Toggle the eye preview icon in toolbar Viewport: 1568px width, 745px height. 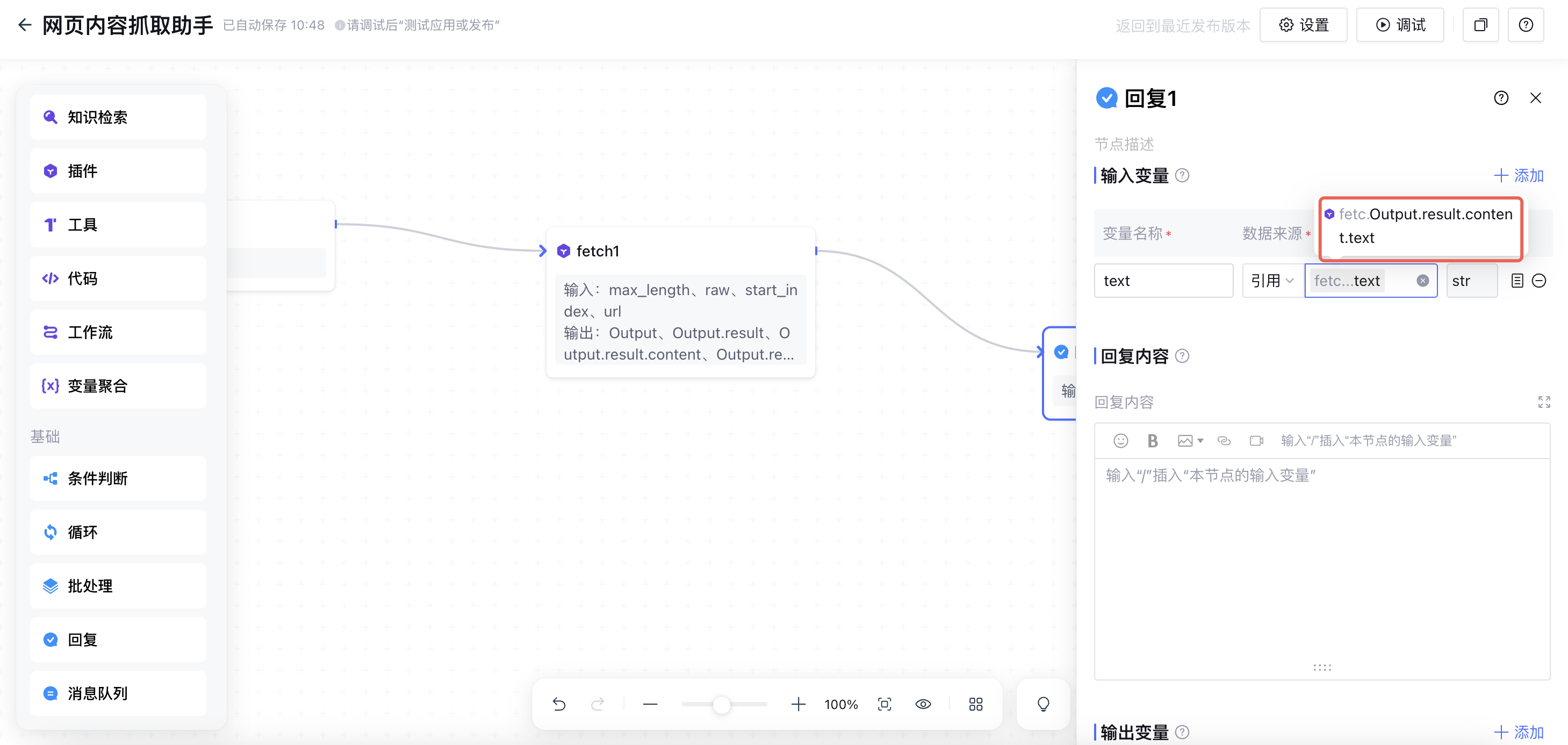(923, 704)
